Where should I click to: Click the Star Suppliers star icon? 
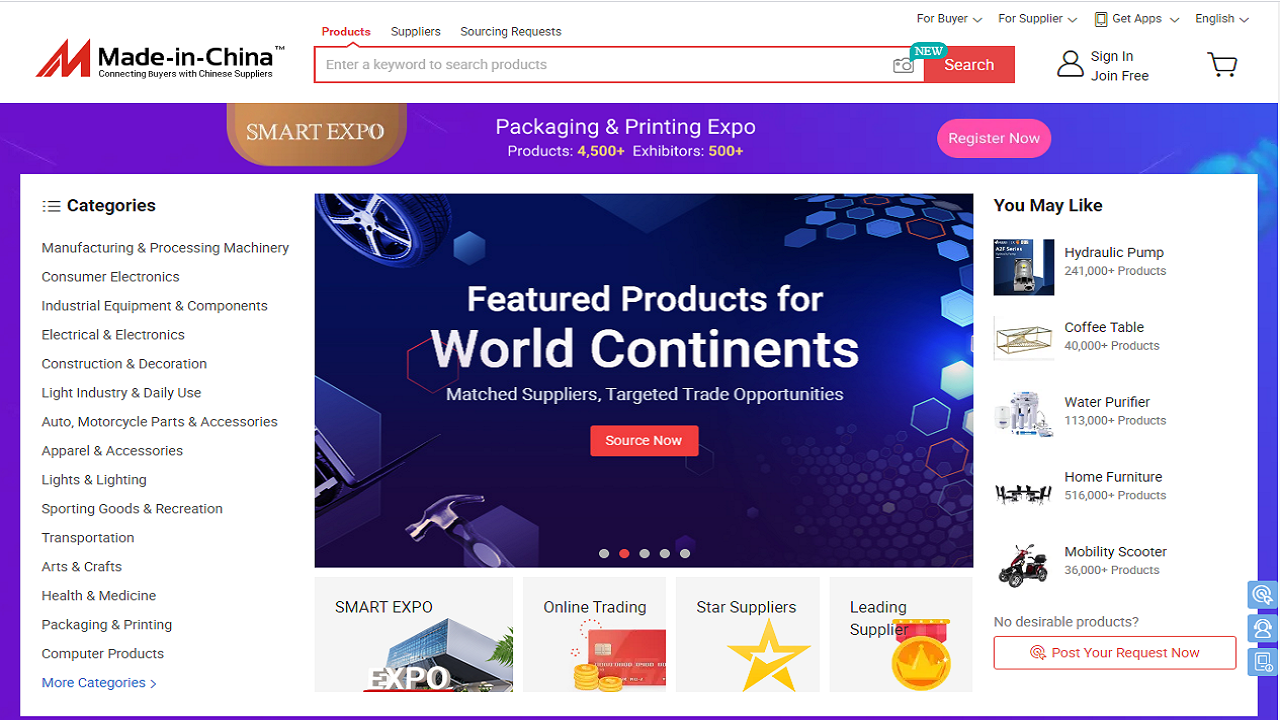coord(767,655)
